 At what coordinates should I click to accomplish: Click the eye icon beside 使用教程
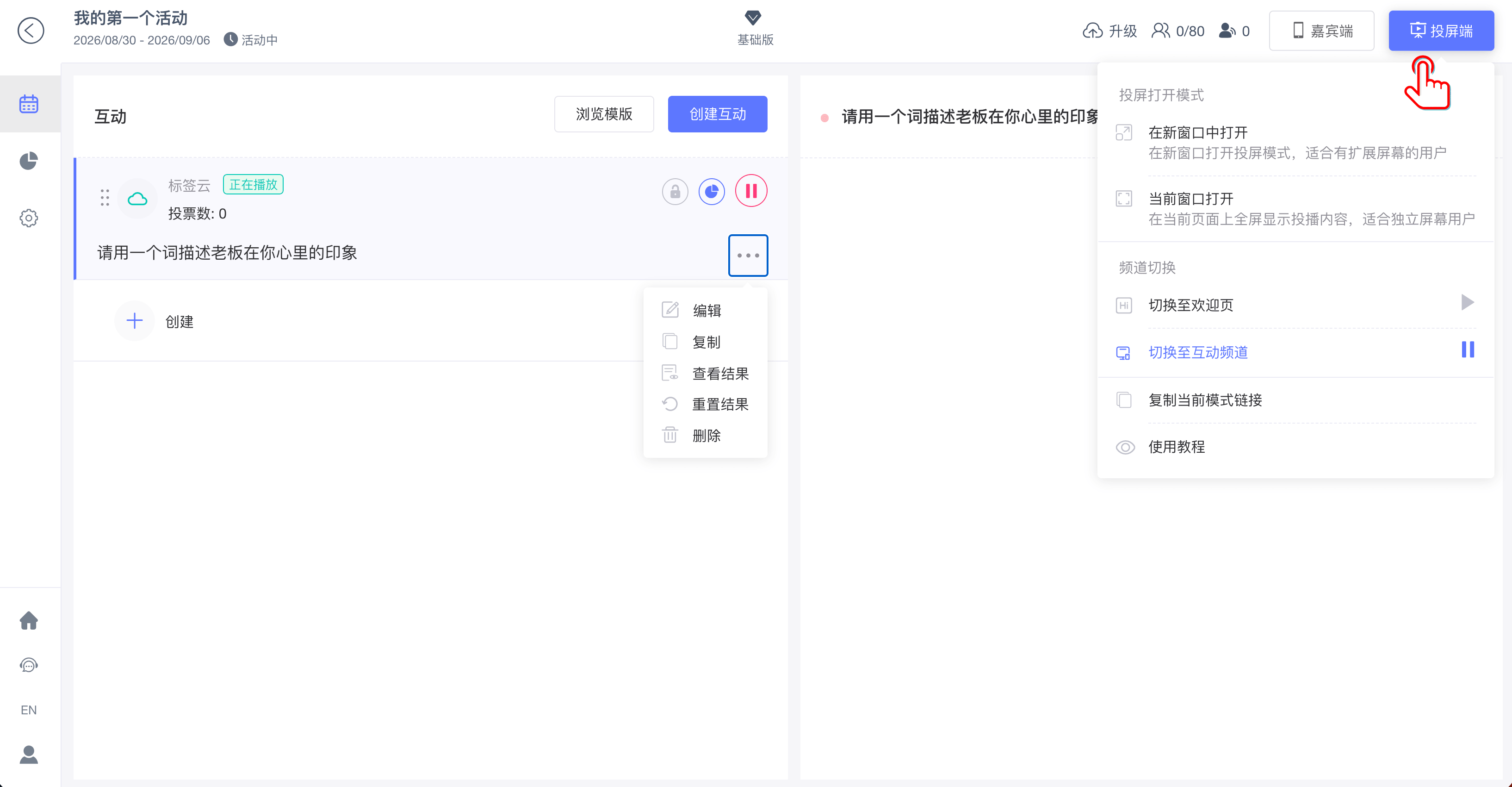[x=1125, y=448]
